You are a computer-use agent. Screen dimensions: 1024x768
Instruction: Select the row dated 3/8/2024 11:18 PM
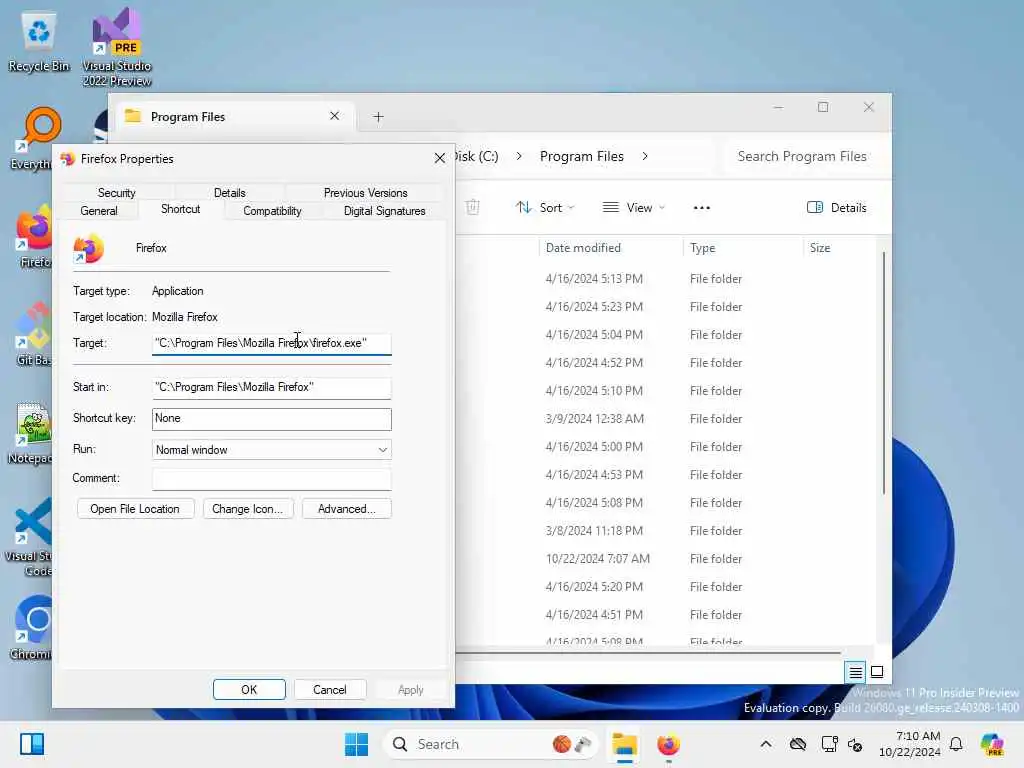(666, 530)
